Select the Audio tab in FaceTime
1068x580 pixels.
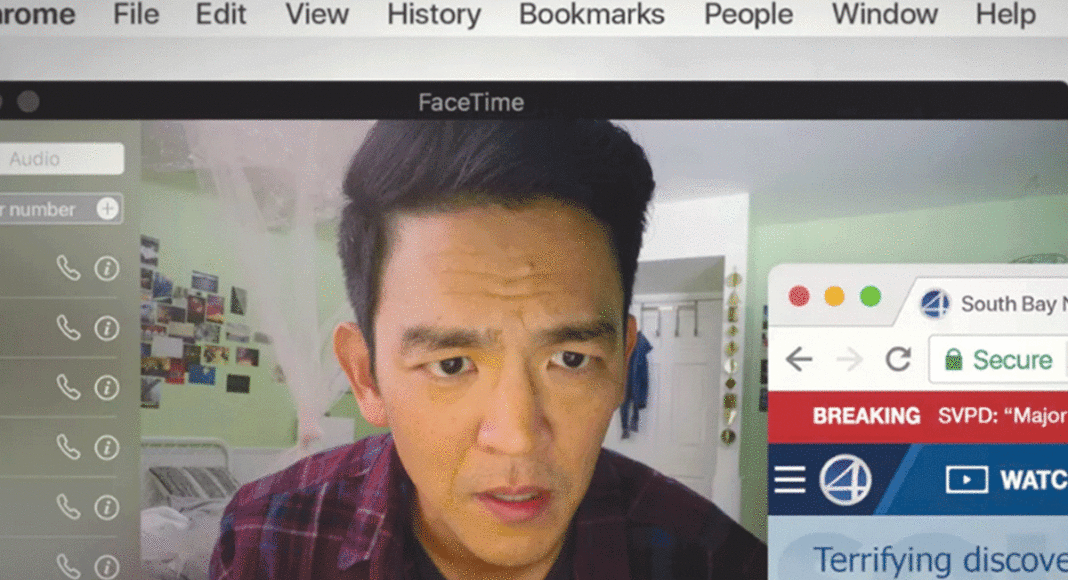[60, 159]
